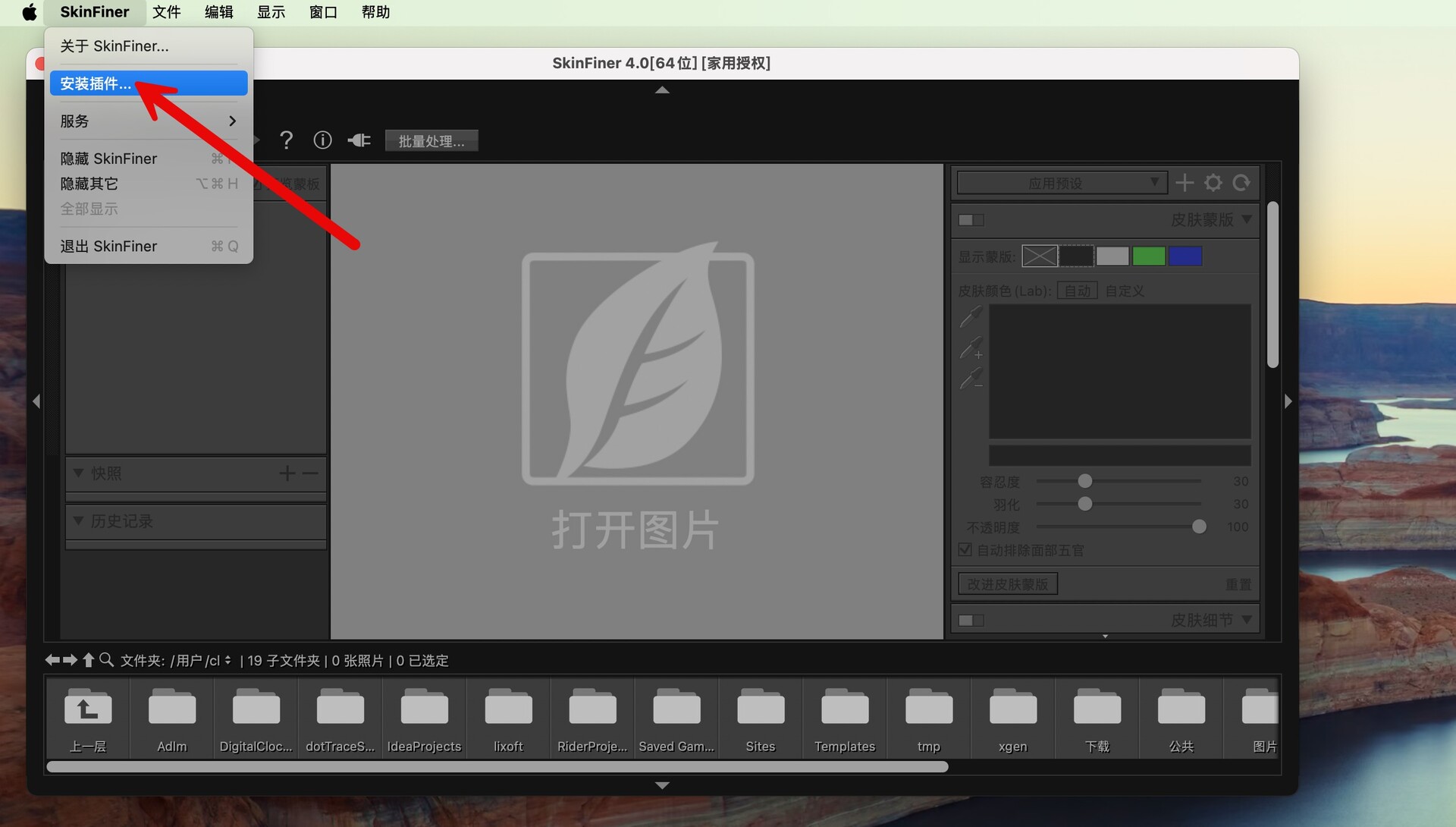Open the 公共 folder

point(1181,718)
